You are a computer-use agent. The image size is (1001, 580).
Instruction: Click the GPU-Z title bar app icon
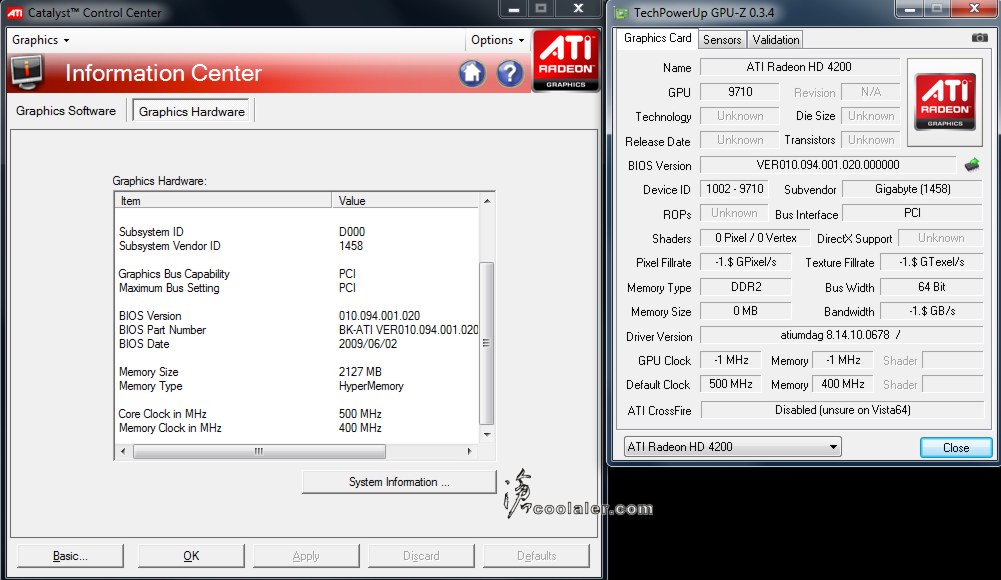[x=621, y=13]
